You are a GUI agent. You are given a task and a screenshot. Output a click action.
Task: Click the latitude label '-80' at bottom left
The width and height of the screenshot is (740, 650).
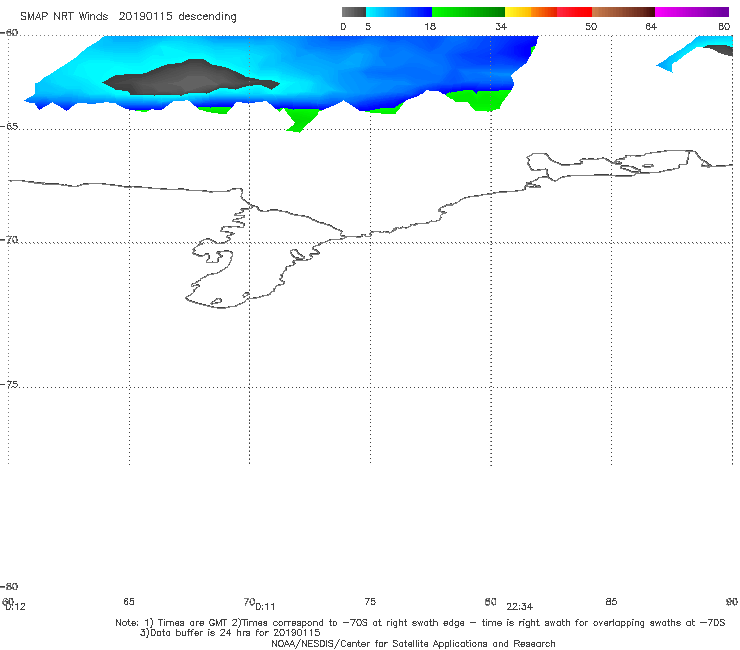9,586
